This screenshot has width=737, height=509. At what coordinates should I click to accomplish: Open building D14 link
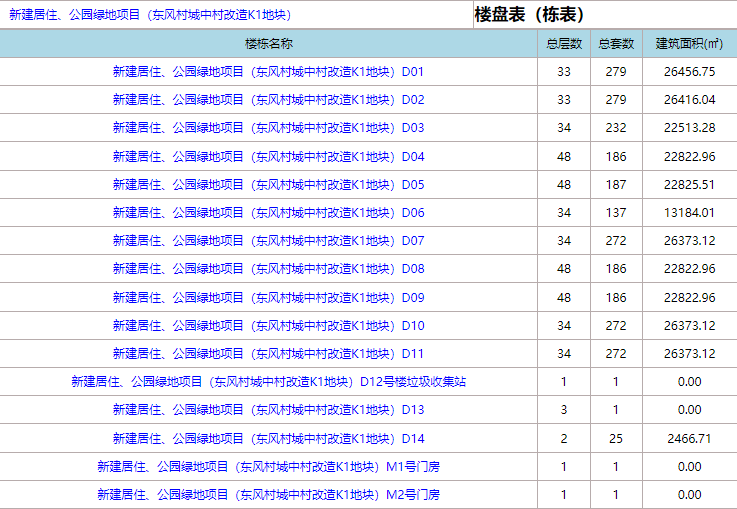click(x=268, y=439)
